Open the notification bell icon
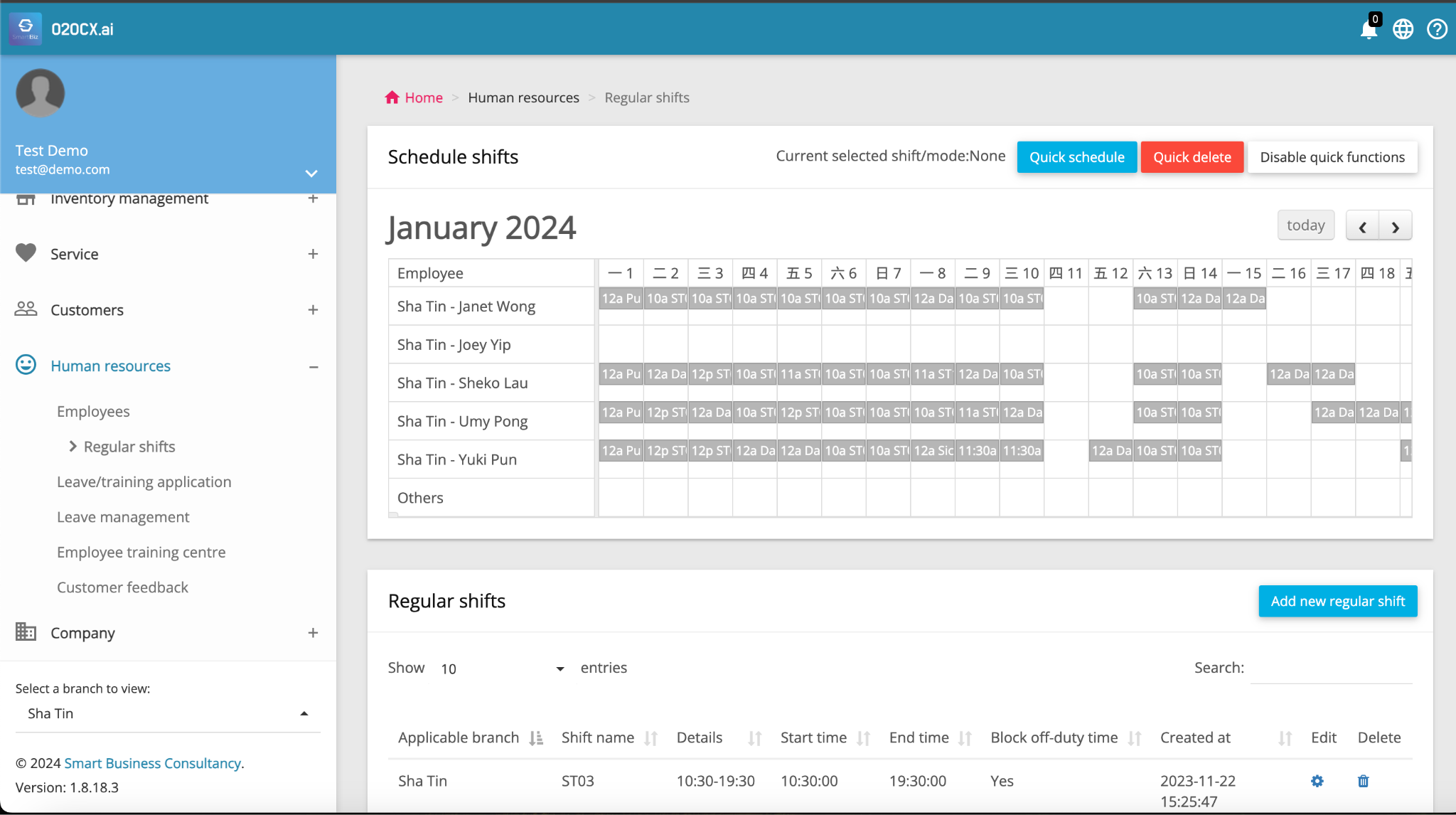1456x815 pixels. [x=1367, y=29]
